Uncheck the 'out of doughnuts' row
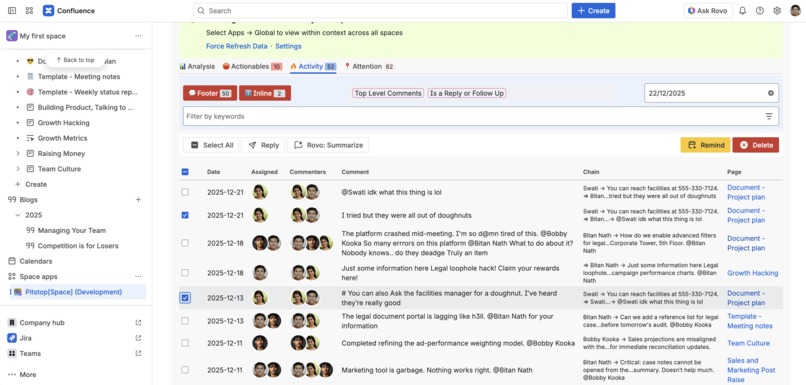 (185, 215)
